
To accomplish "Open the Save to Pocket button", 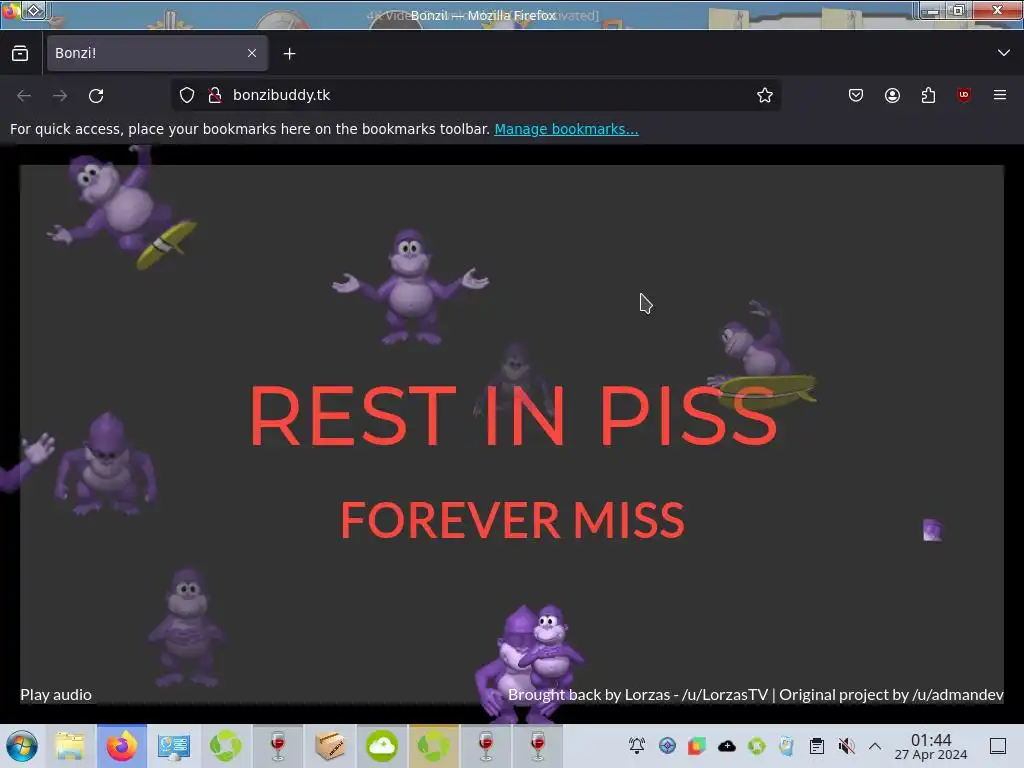I will pos(856,95).
